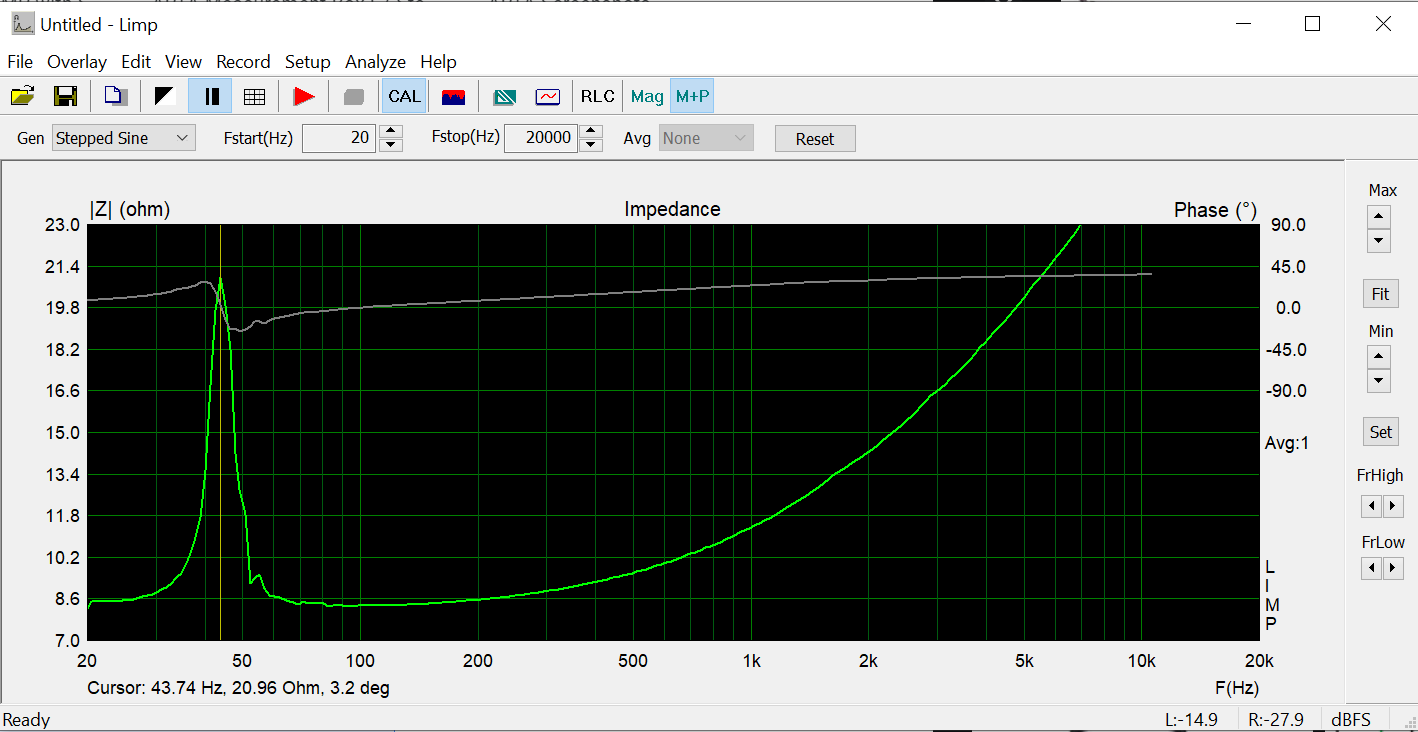Click the L:-14.9 level indicator
The image size is (1418, 732).
pyautogui.click(x=1192, y=719)
